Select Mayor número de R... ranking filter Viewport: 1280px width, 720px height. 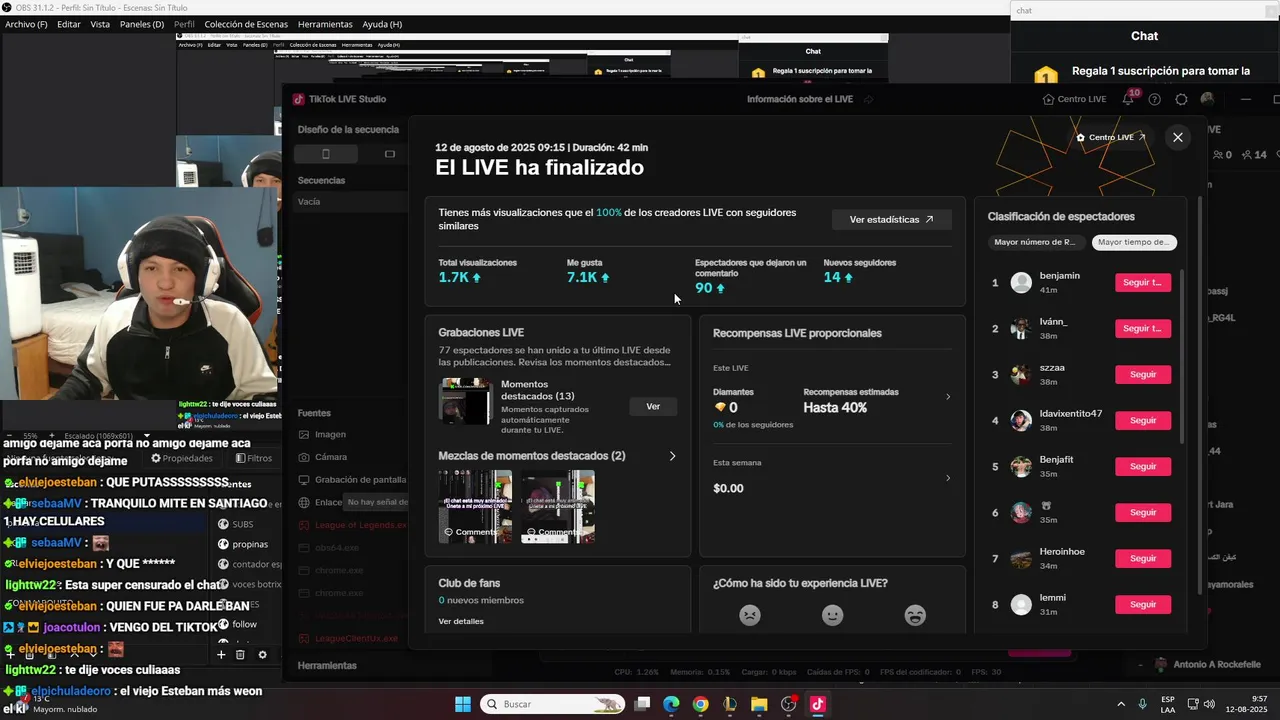coord(1035,242)
